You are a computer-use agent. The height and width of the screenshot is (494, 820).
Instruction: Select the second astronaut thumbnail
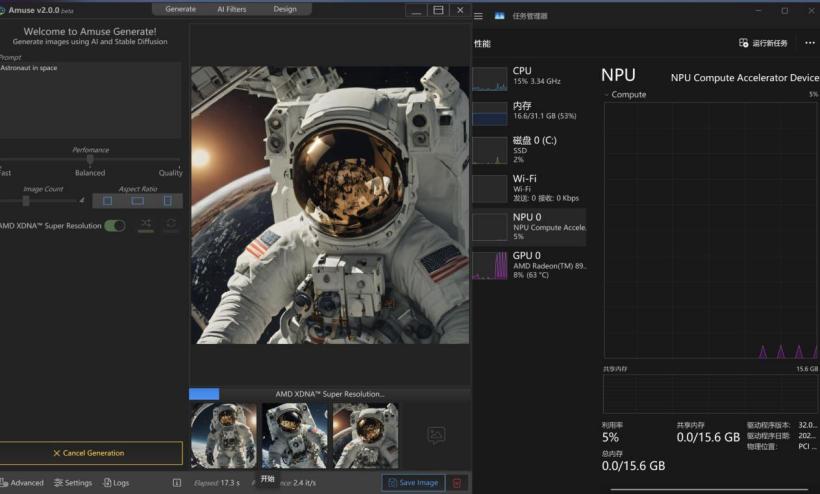[294, 435]
